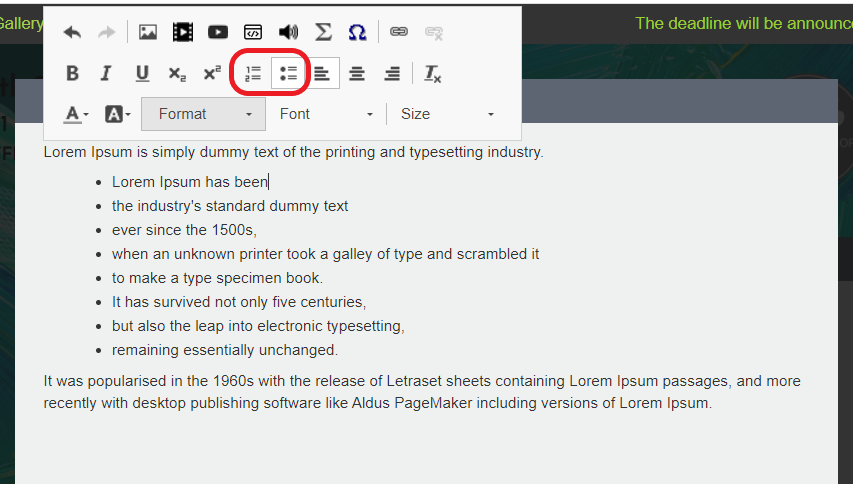Click the insert link chain icon

(x=399, y=32)
